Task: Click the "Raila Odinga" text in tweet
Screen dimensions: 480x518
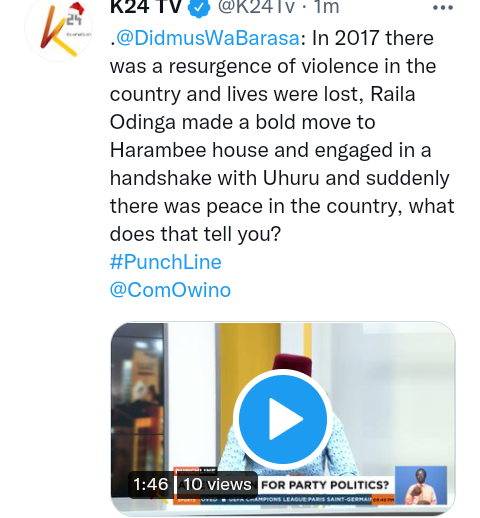Action: pos(263,108)
